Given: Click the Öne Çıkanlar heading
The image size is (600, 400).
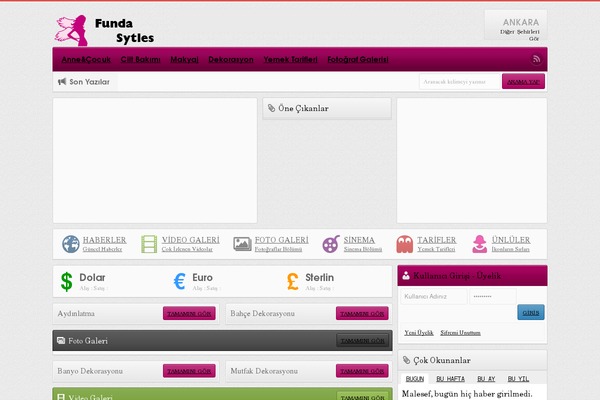Looking at the screenshot, I should [x=303, y=108].
